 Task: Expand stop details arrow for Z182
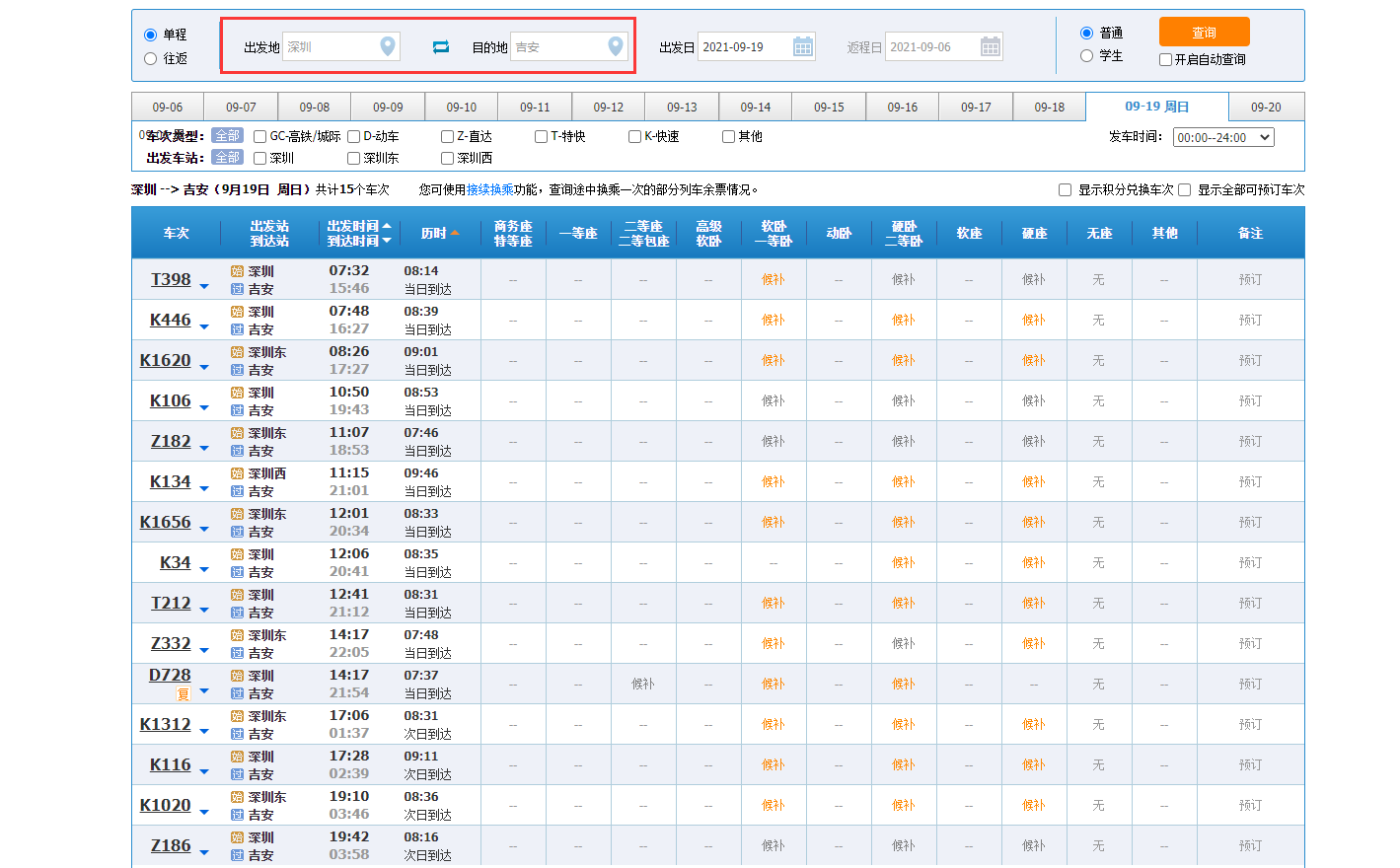point(204,449)
